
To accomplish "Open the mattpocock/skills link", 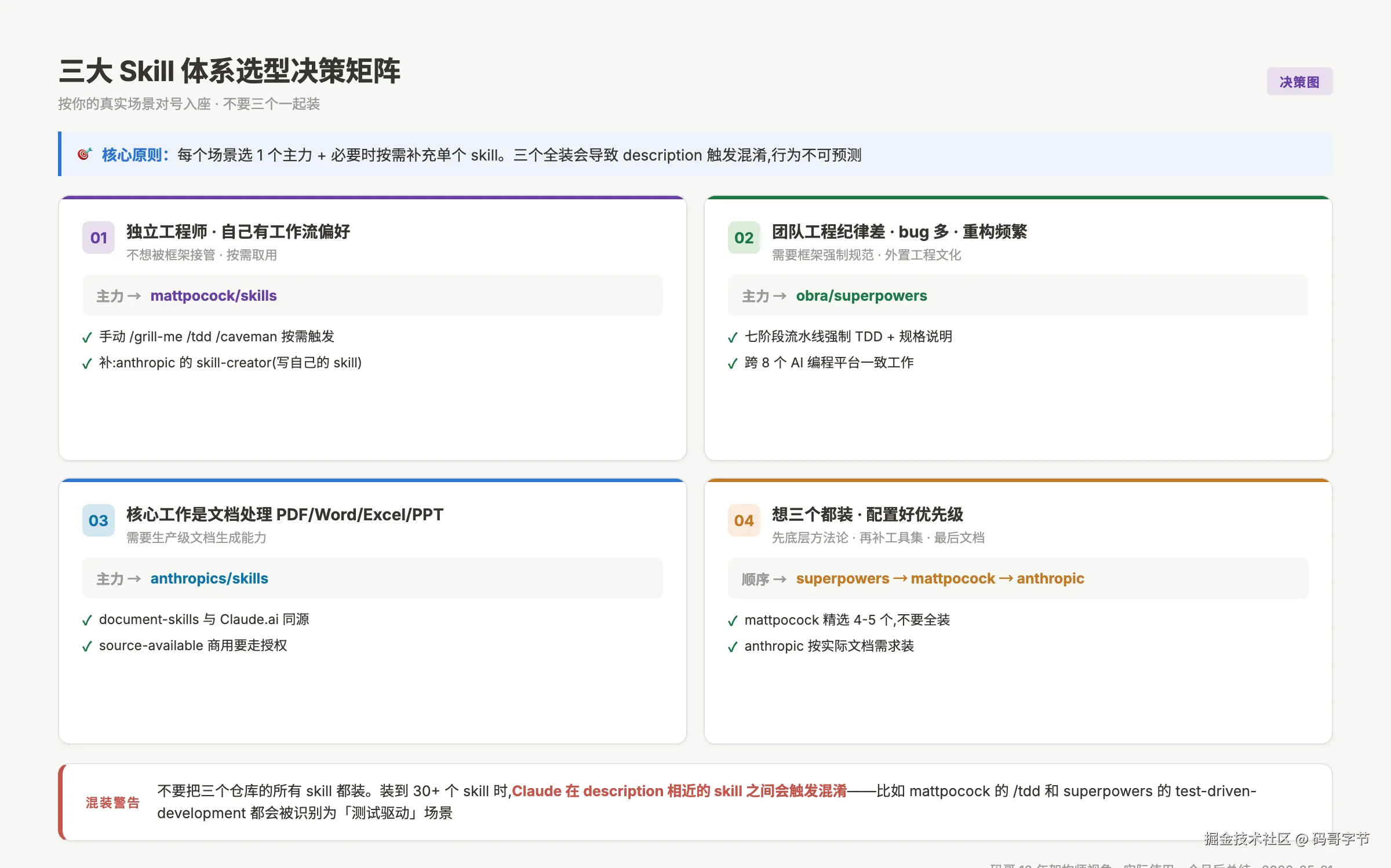I will click(x=213, y=296).
